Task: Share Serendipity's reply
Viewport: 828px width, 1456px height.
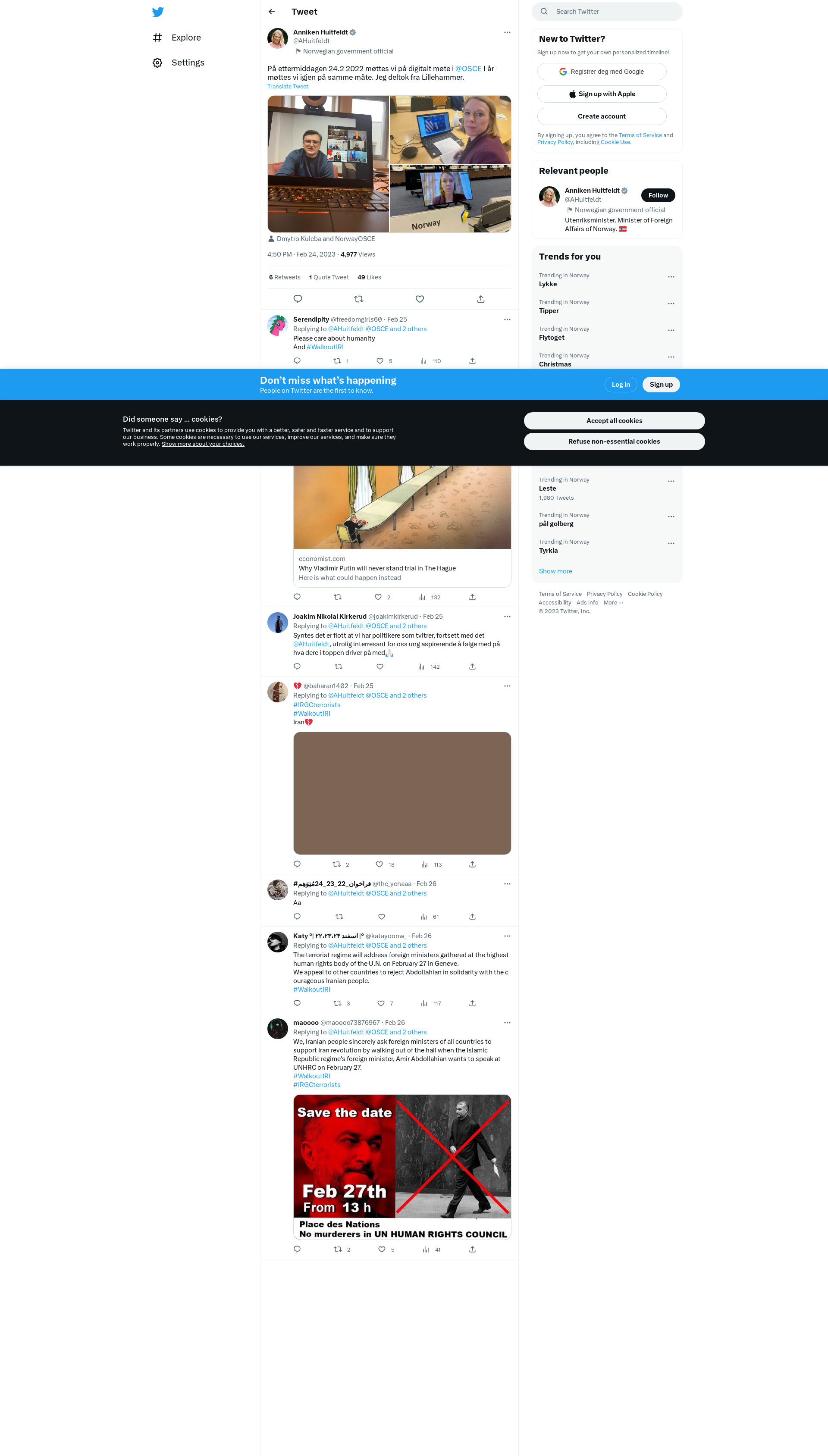Action: click(x=472, y=361)
